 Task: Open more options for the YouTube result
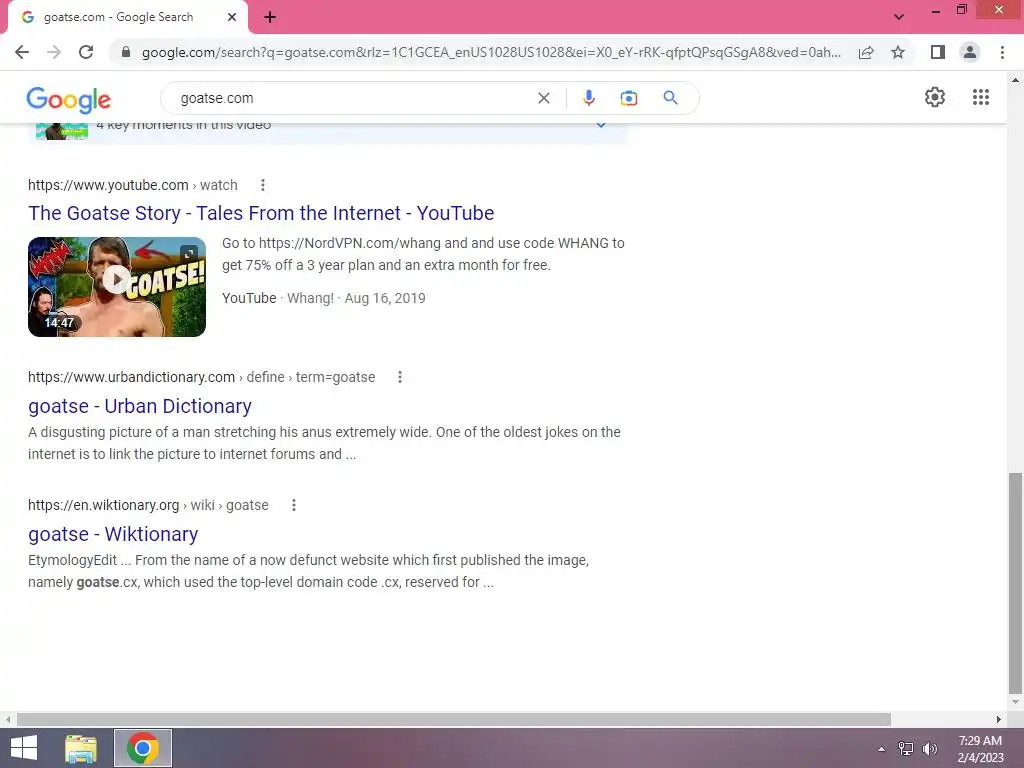(x=263, y=185)
